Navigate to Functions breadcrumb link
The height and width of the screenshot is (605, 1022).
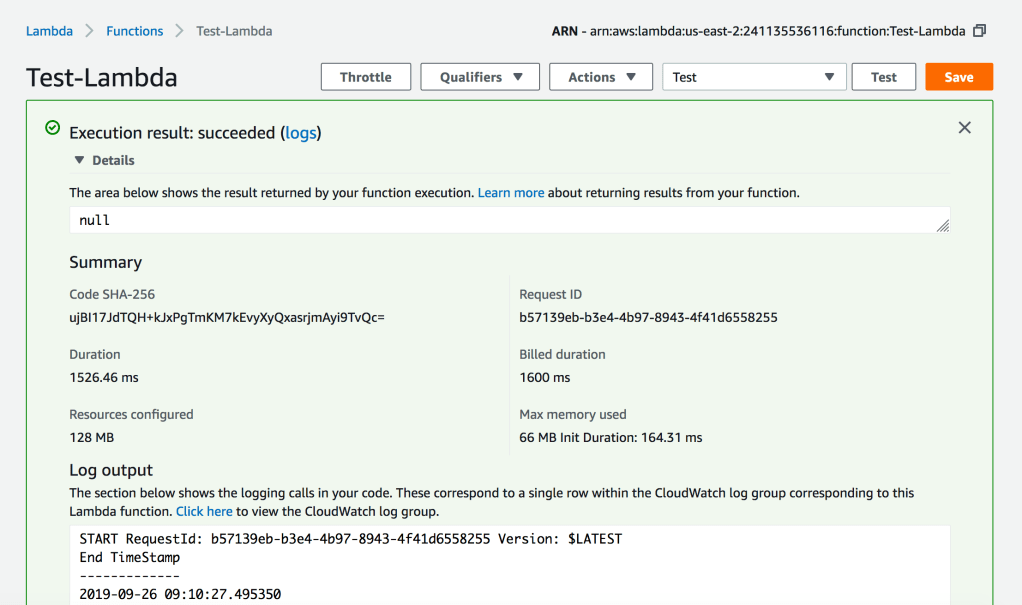tap(134, 31)
